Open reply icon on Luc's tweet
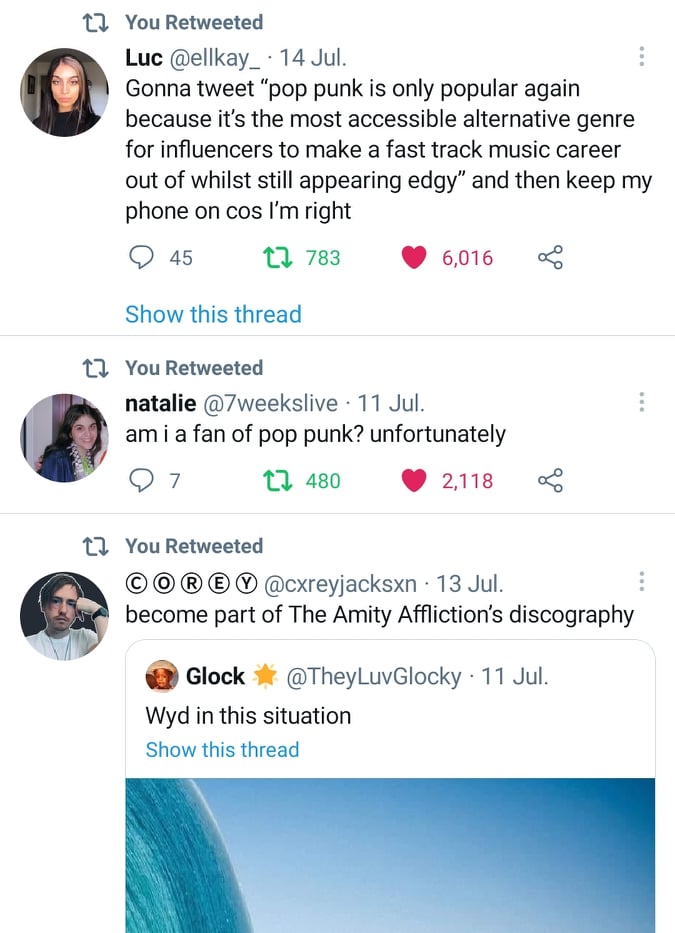Image resolution: width=675 pixels, height=933 pixels. click(141, 258)
